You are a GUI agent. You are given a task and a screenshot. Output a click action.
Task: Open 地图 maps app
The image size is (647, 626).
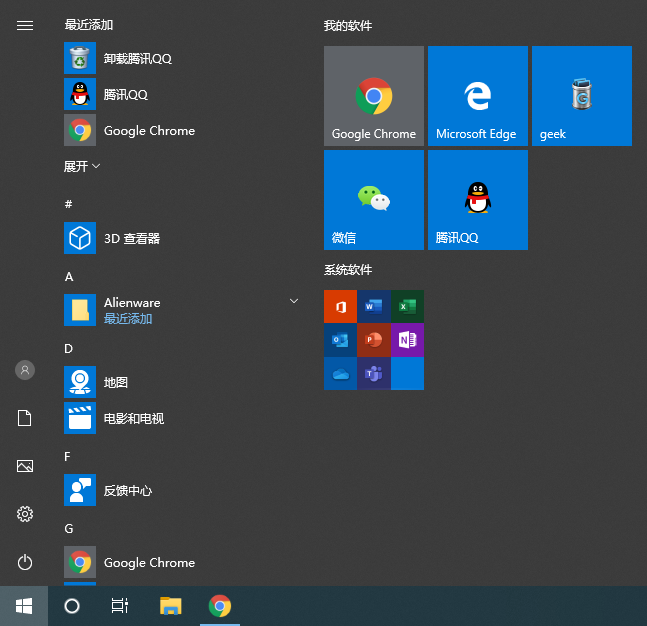pyautogui.click(x=182, y=382)
